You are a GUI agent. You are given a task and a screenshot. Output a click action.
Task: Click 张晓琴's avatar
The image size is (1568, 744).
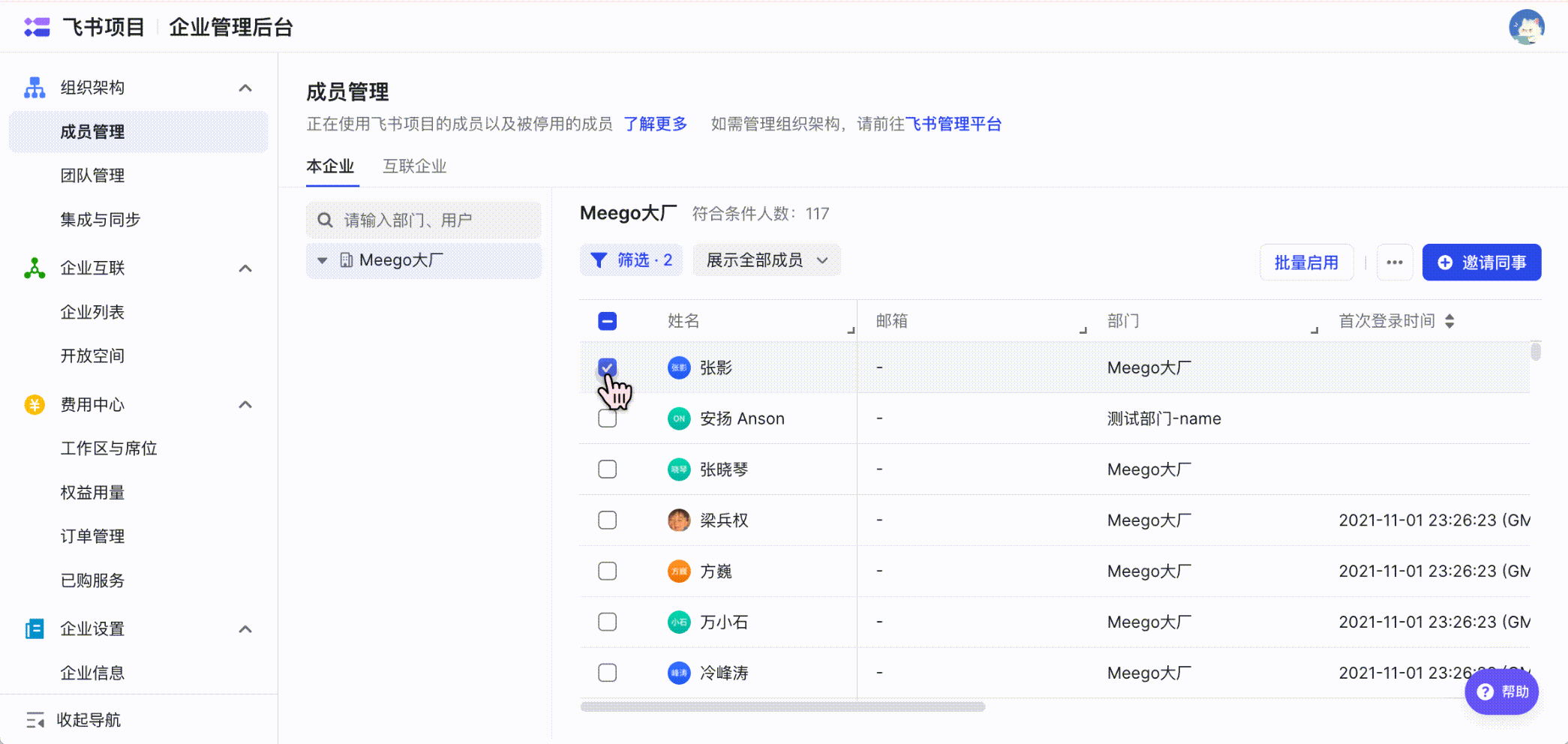click(x=679, y=469)
